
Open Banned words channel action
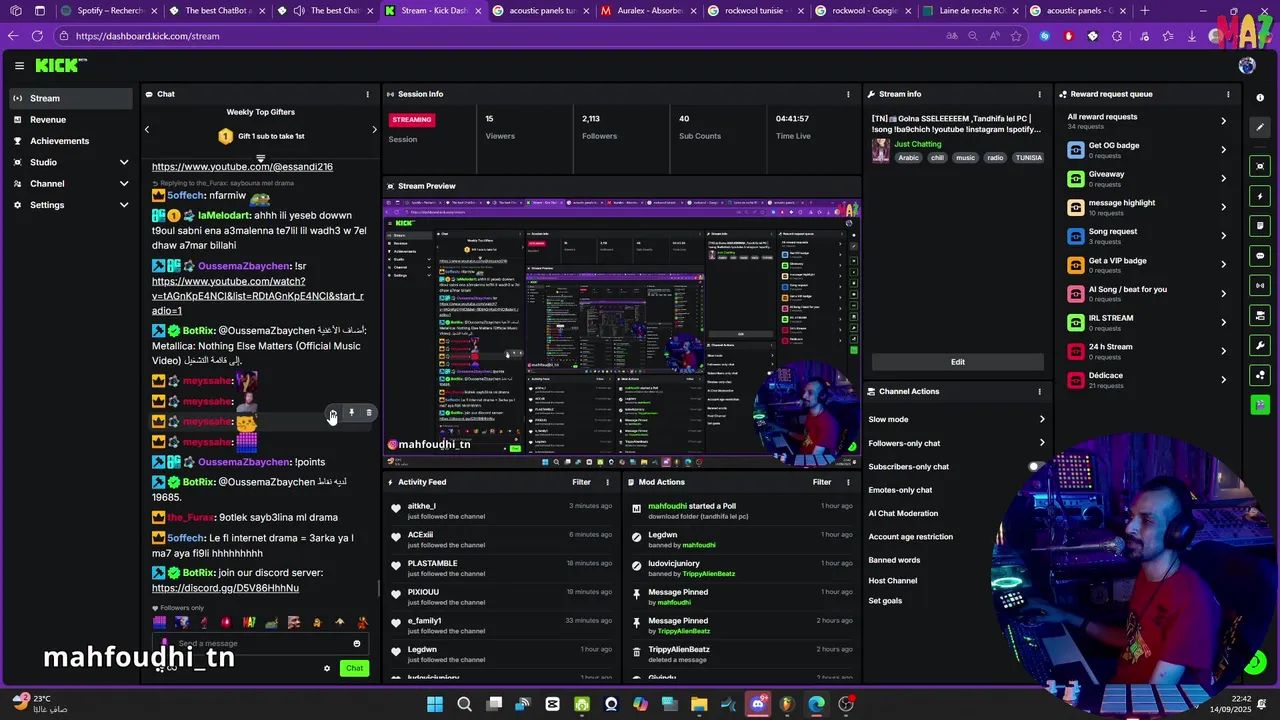894,560
